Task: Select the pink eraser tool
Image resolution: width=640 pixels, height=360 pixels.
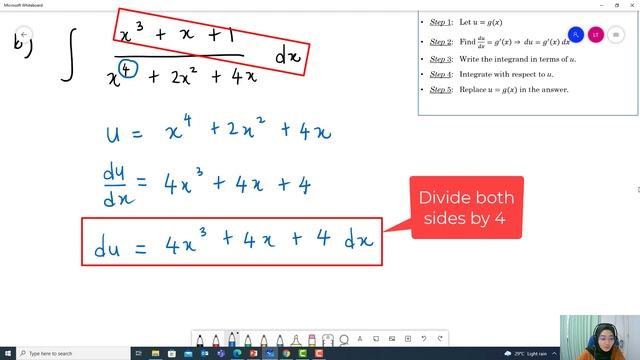Action: pos(312,340)
